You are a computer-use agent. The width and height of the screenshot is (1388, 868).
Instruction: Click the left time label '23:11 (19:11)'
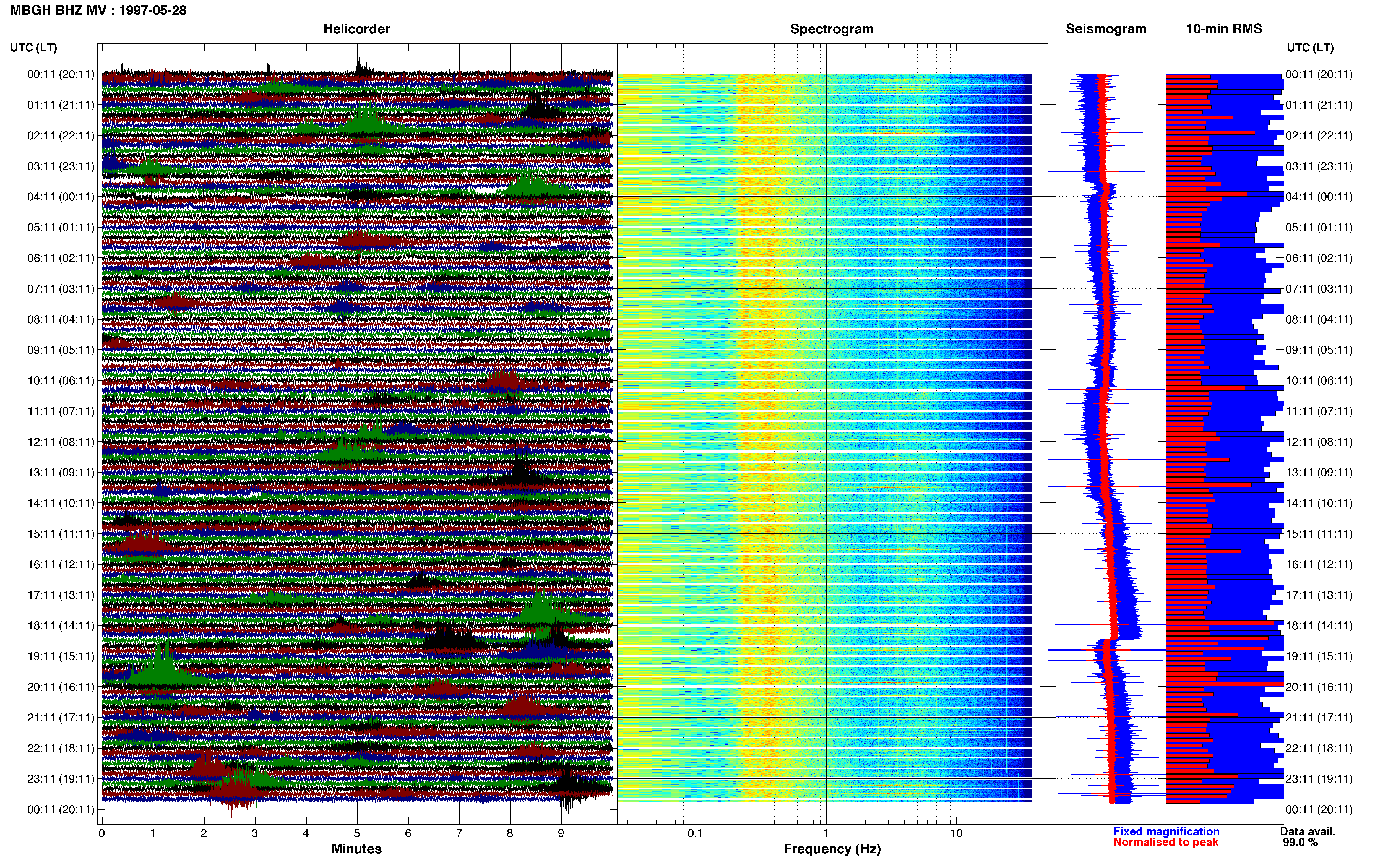tap(61, 779)
